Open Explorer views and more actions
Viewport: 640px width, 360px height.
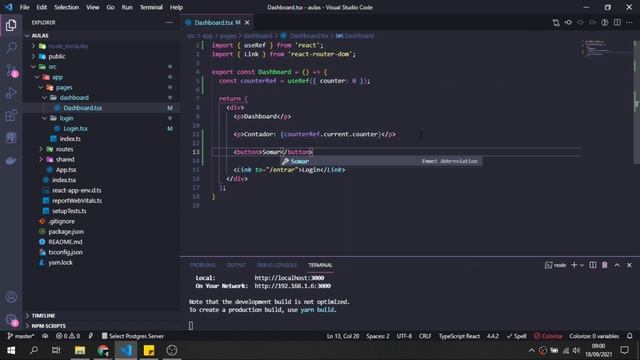[169, 22]
